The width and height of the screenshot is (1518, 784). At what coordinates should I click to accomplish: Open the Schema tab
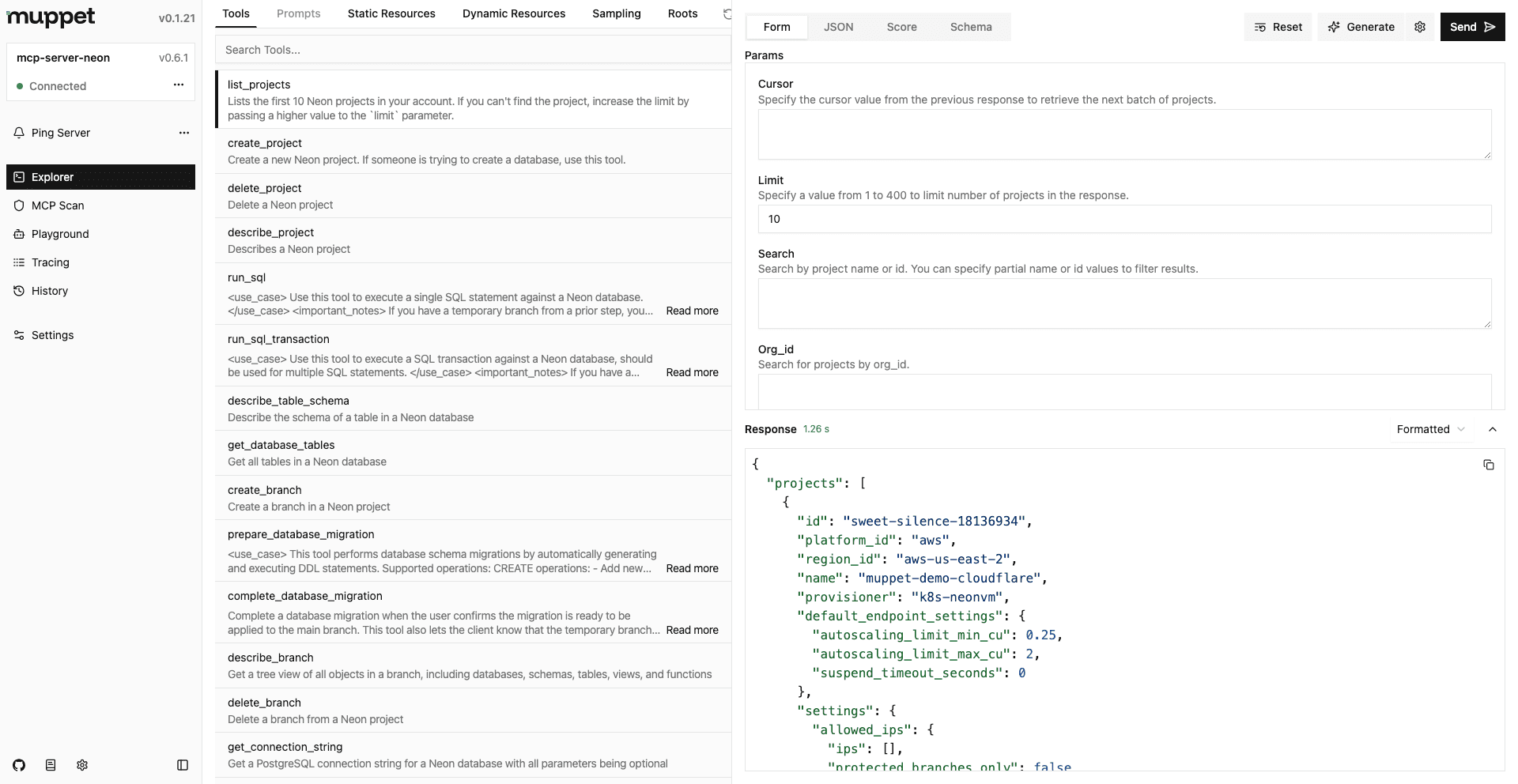tap(970, 26)
